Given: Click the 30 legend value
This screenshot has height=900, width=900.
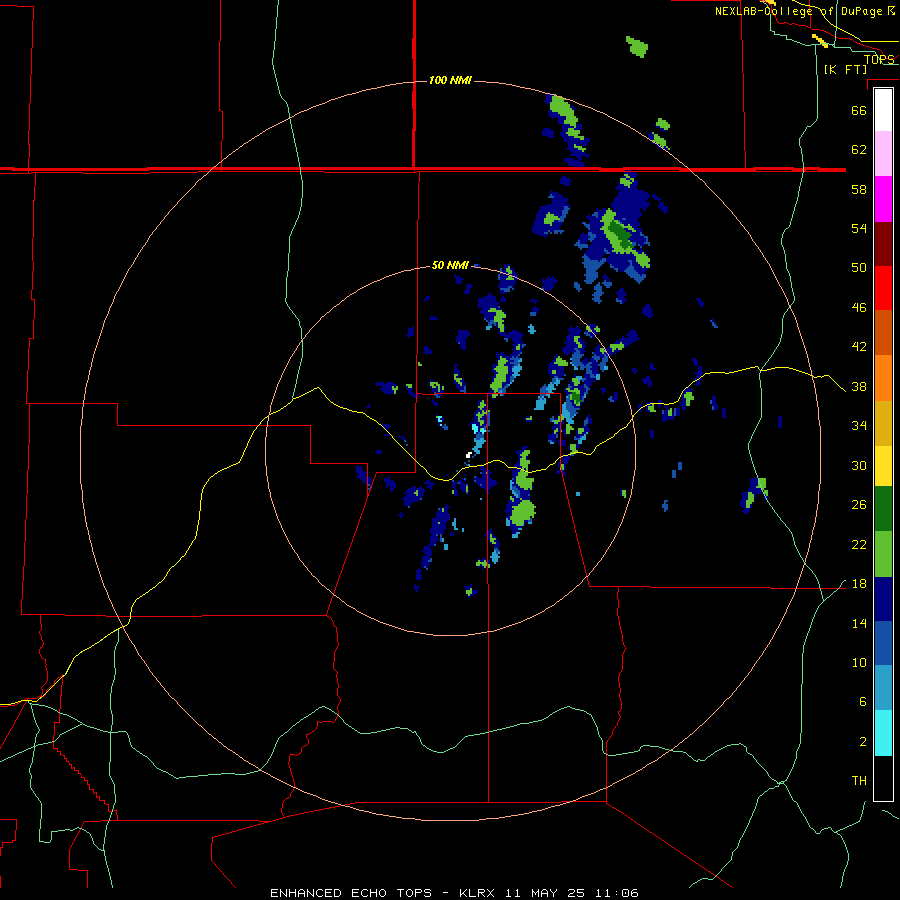Looking at the screenshot, I should tap(859, 465).
